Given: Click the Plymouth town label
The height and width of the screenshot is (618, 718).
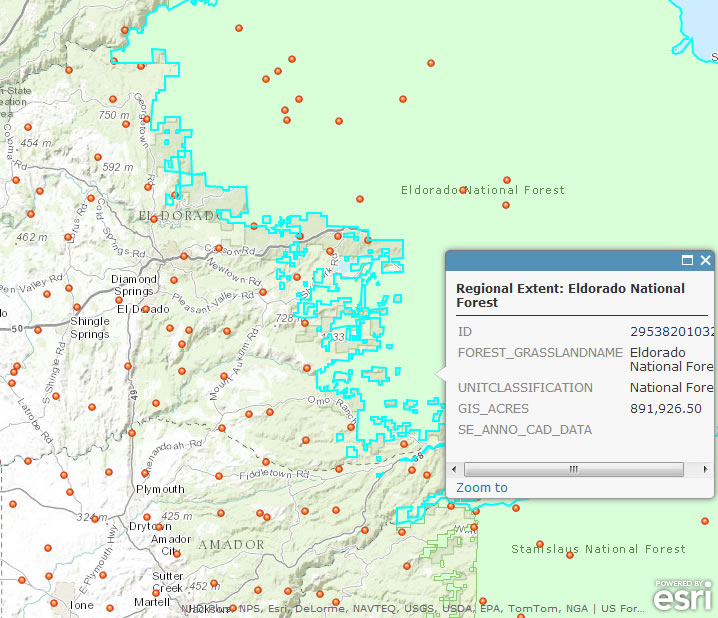Looking at the screenshot, I should [161, 489].
